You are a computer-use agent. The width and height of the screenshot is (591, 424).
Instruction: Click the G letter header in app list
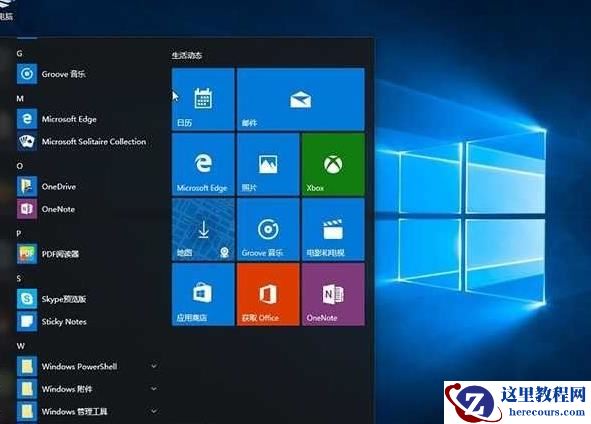point(20,54)
